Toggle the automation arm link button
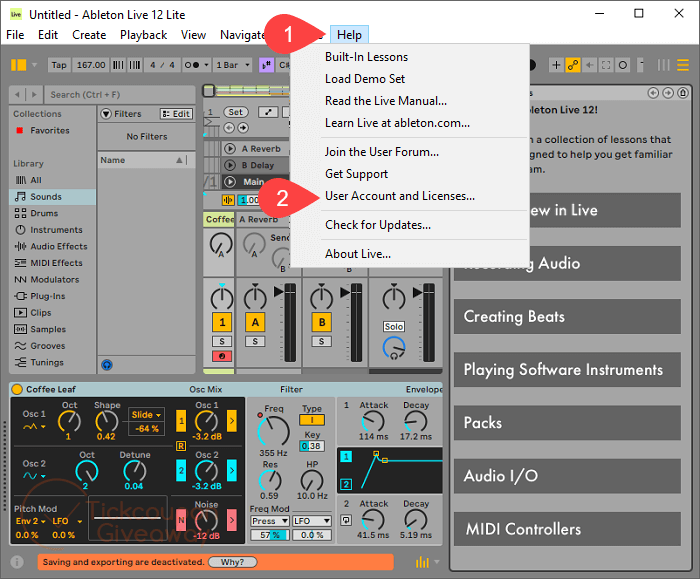 573,65
